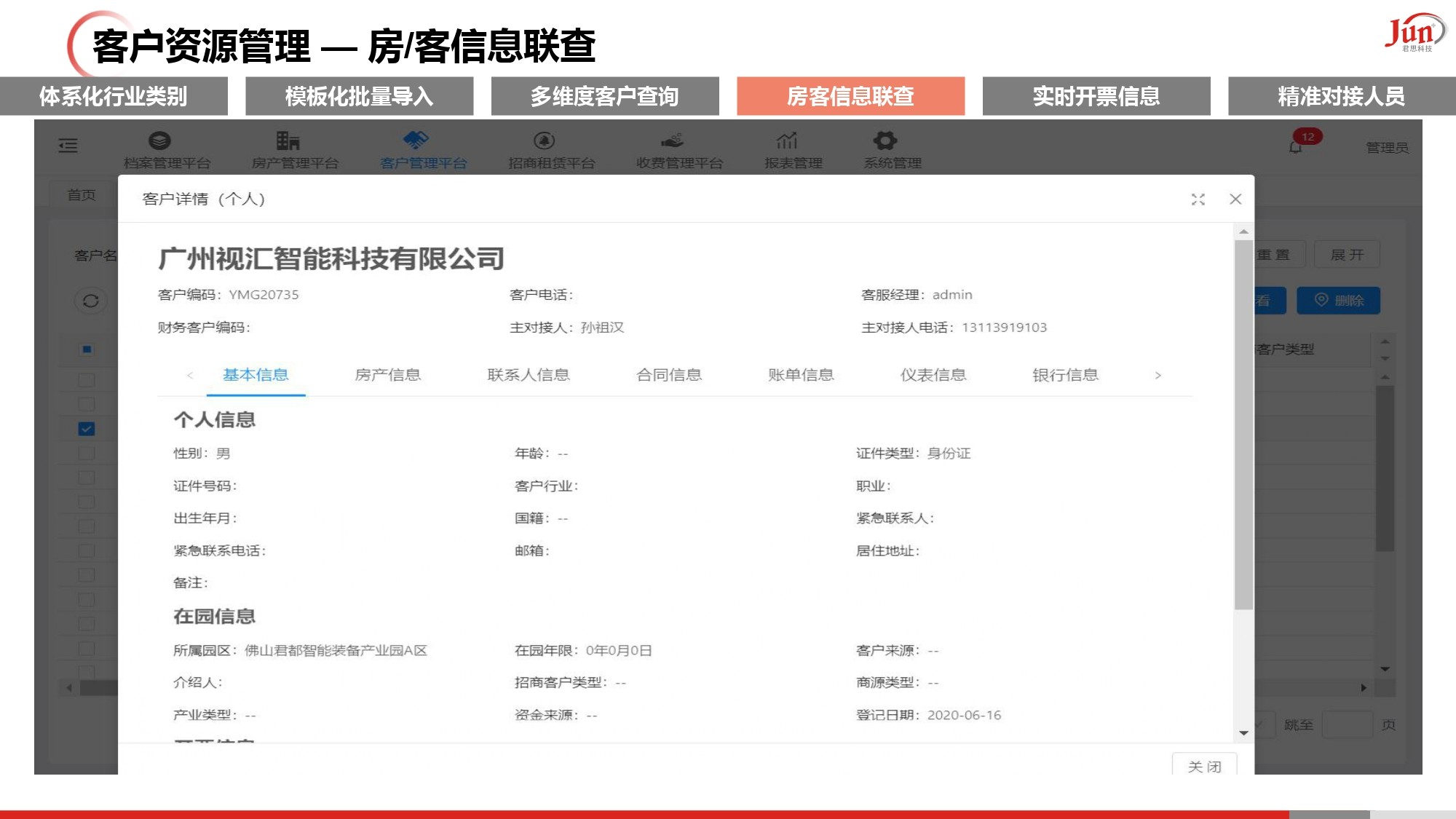This screenshot has height=819, width=1456.
Task: Uncheck the checked blue row checkbox
Action: coord(87,429)
